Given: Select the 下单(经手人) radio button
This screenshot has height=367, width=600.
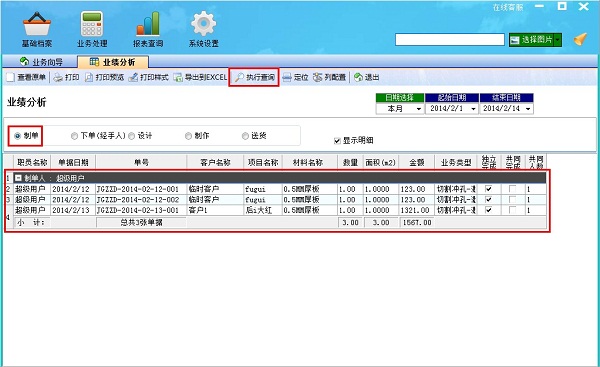Looking at the screenshot, I should click(74, 136).
